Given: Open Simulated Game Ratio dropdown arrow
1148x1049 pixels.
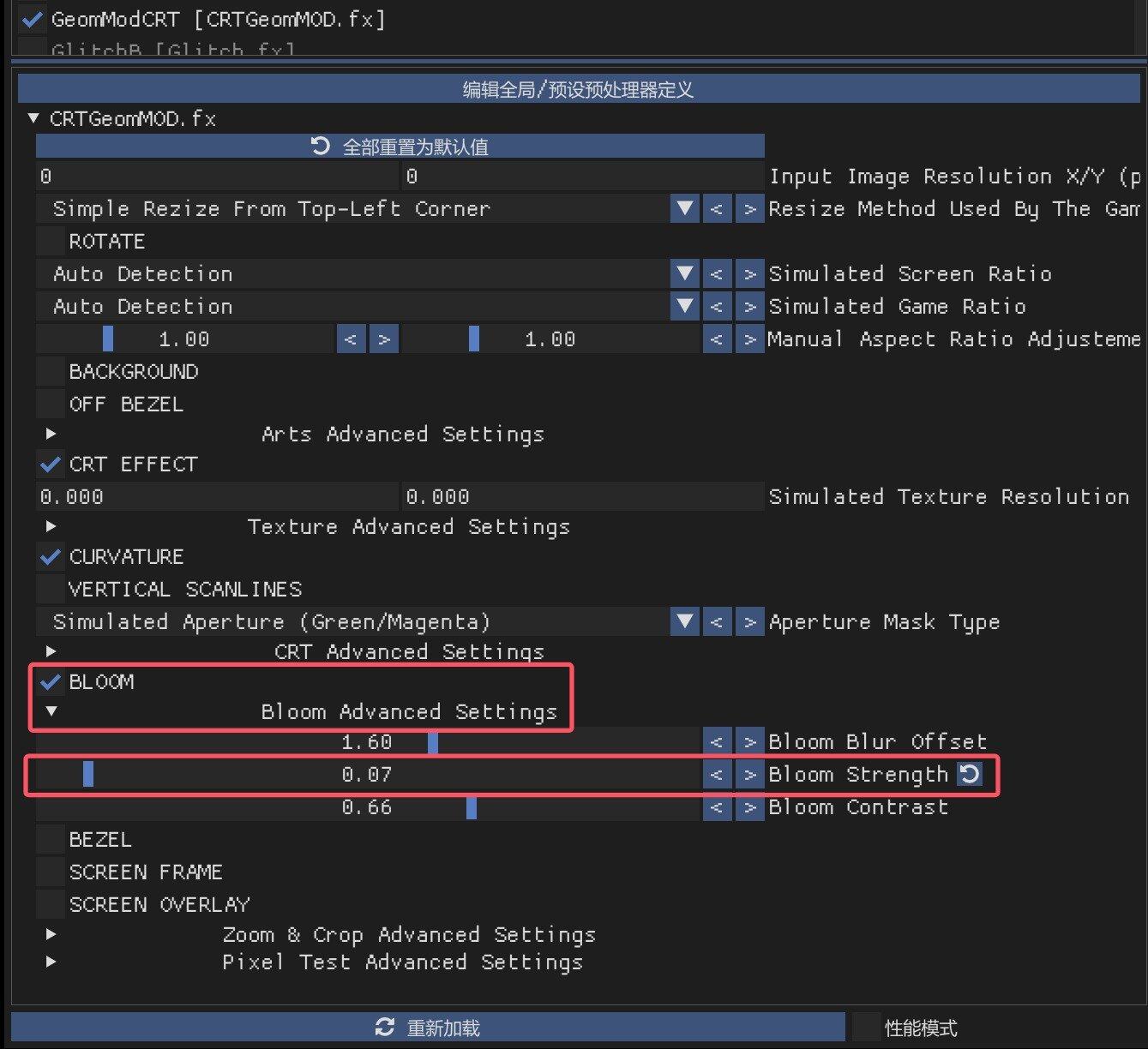Looking at the screenshot, I should point(684,307).
